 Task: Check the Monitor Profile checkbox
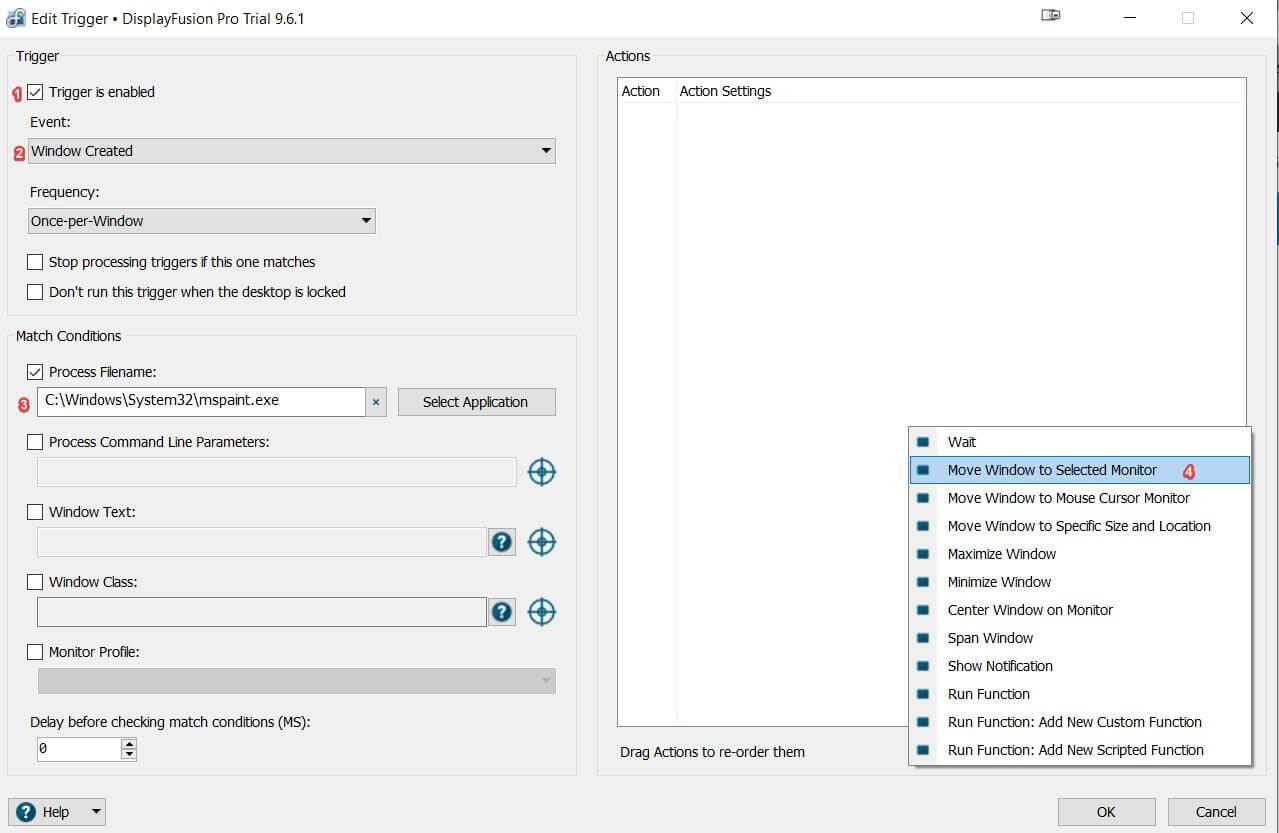pos(36,652)
